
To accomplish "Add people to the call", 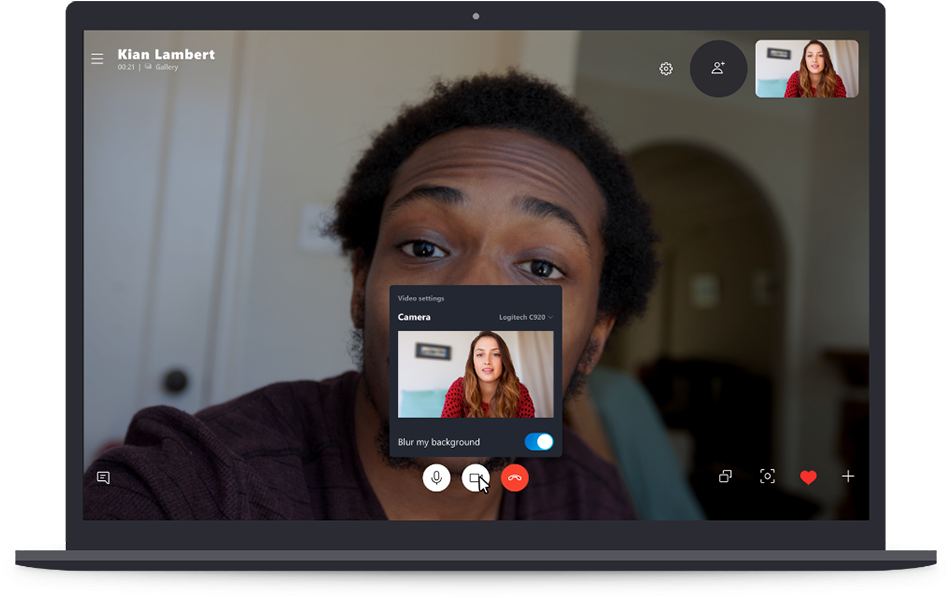I will (x=718, y=69).
